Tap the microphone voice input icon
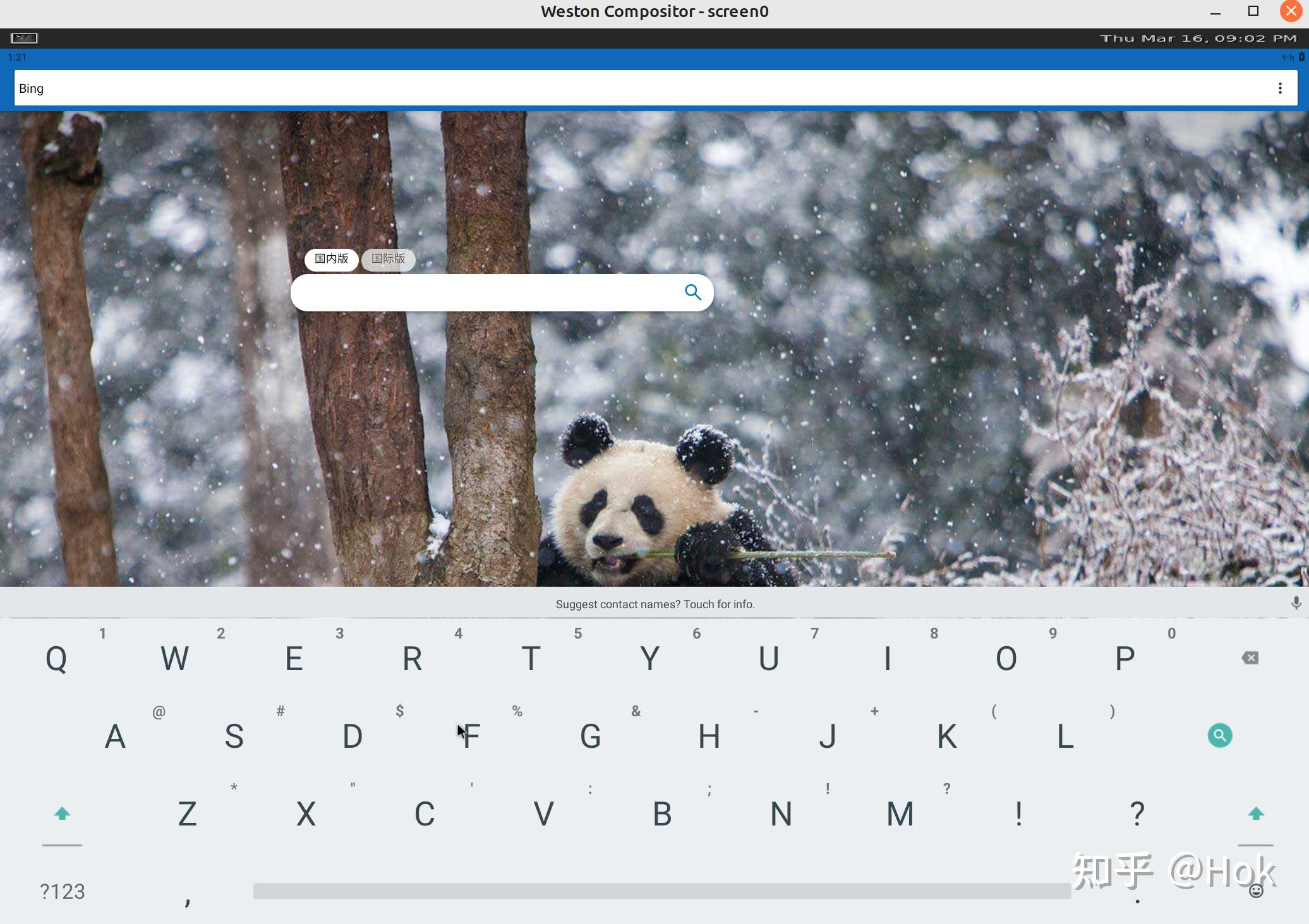 1296,603
